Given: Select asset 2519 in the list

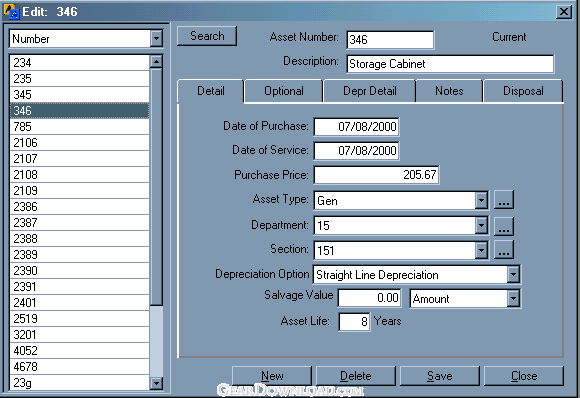Looking at the screenshot, I should click(79, 318).
